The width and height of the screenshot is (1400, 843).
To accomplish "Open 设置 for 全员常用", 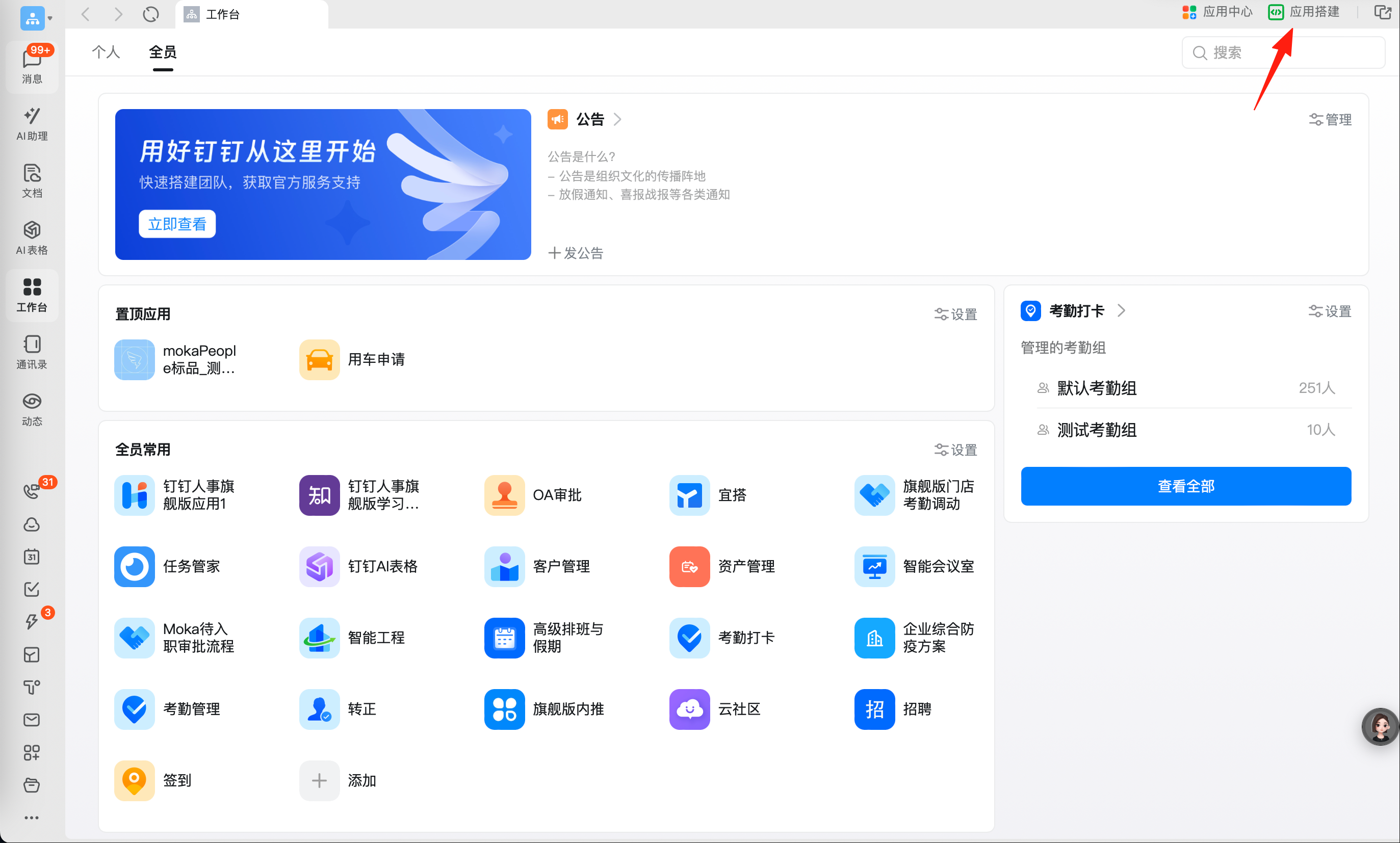I will [x=955, y=450].
